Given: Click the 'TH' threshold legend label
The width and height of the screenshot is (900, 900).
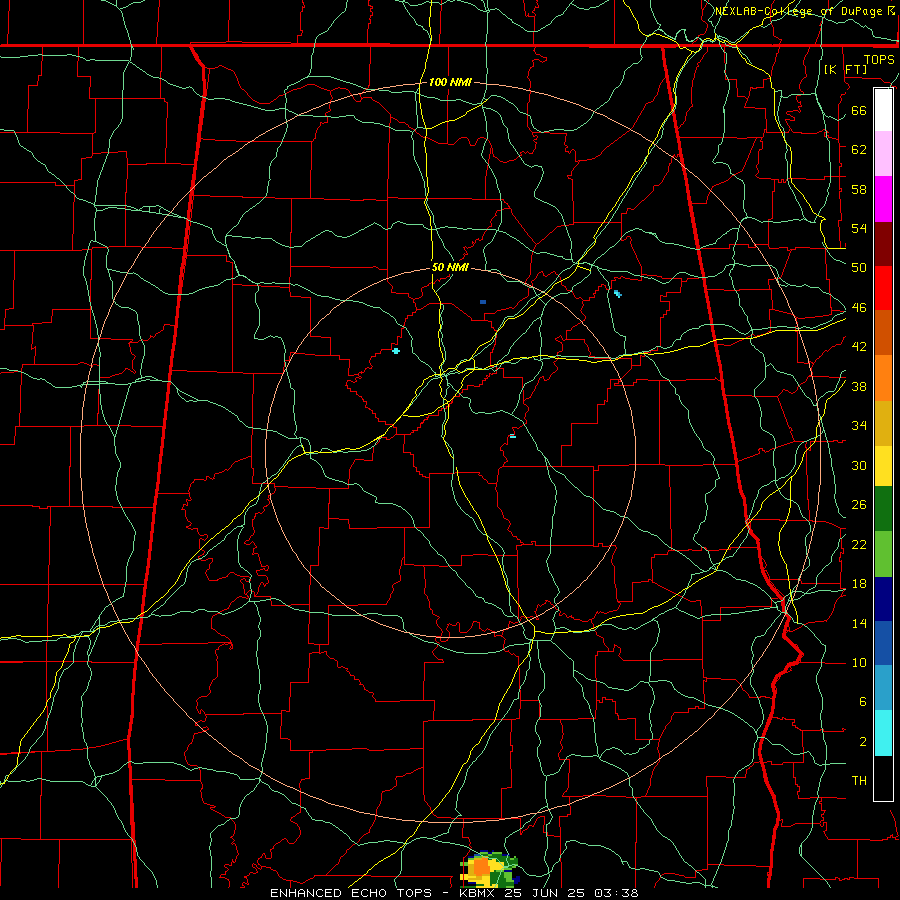Looking at the screenshot, I should 859,780.
